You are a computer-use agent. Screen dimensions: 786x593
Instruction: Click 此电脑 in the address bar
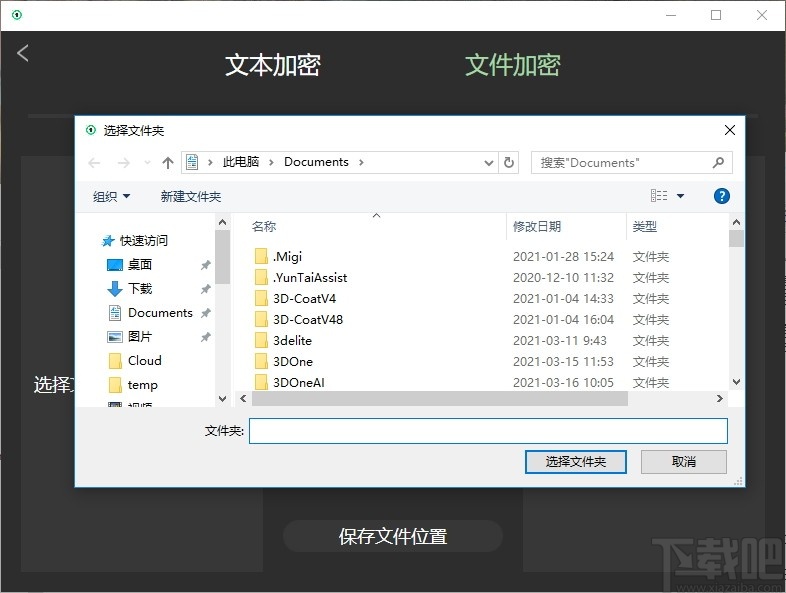pyautogui.click(x=241, y=162)
